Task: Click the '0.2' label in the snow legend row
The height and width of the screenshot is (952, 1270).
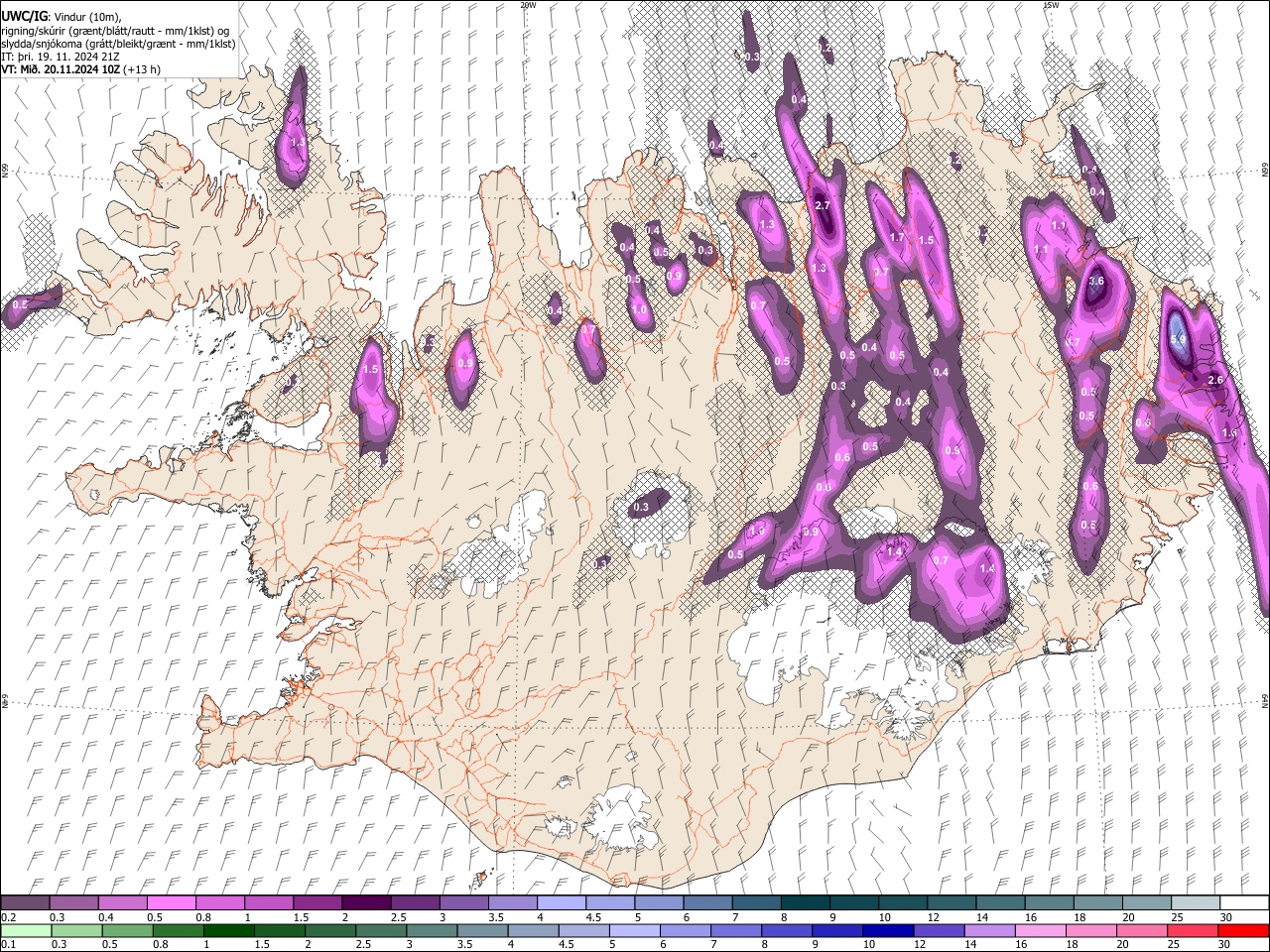Action: tap(8, 917)
